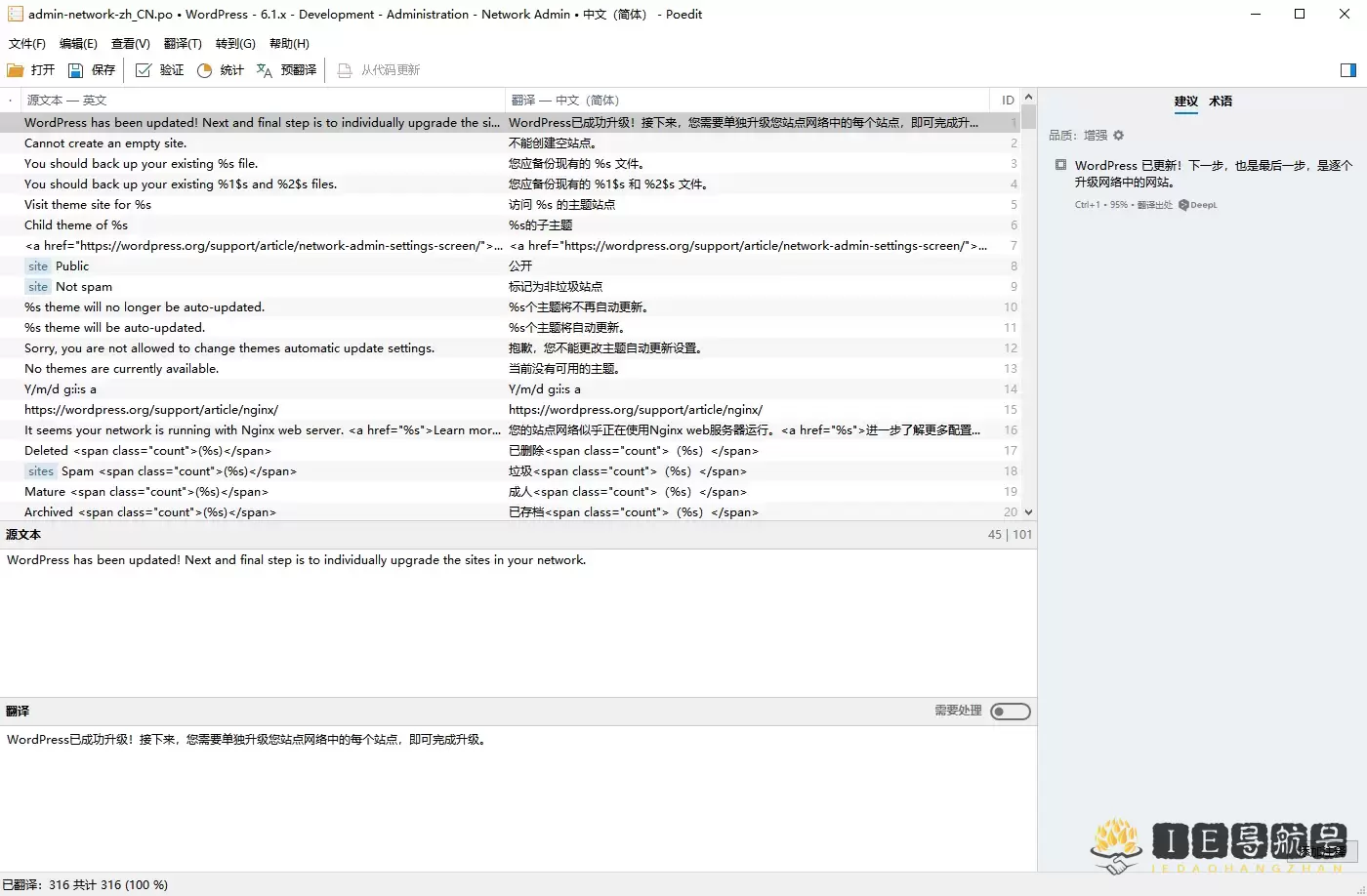Click translation cell '当前没有可用的主题。'

564,369
